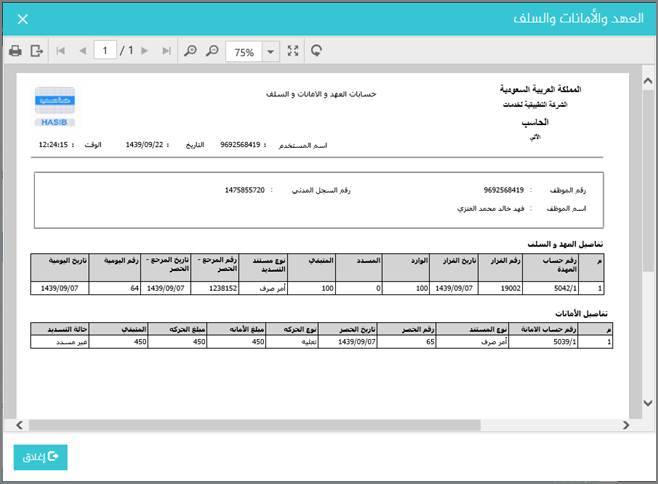The width and height of the screenshot is (658, 484).
Task: Select employee number 9692568419 in details box
Action: click(504, 190)
